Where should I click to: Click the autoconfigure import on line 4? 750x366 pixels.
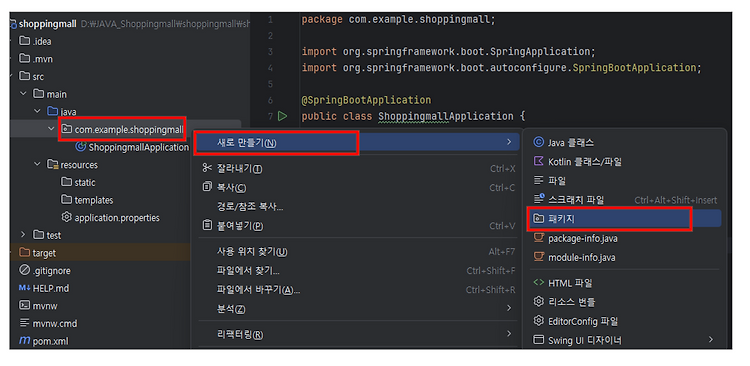click(501, 68)
